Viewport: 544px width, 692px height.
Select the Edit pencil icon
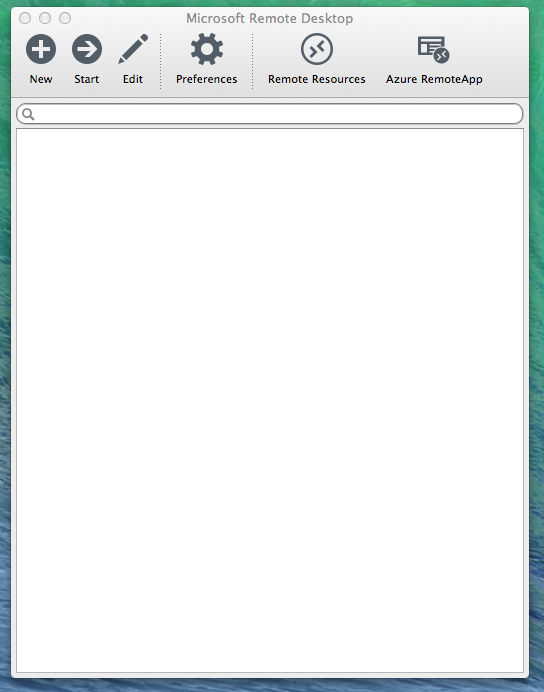pyautogui.click(x=133, y=49)
